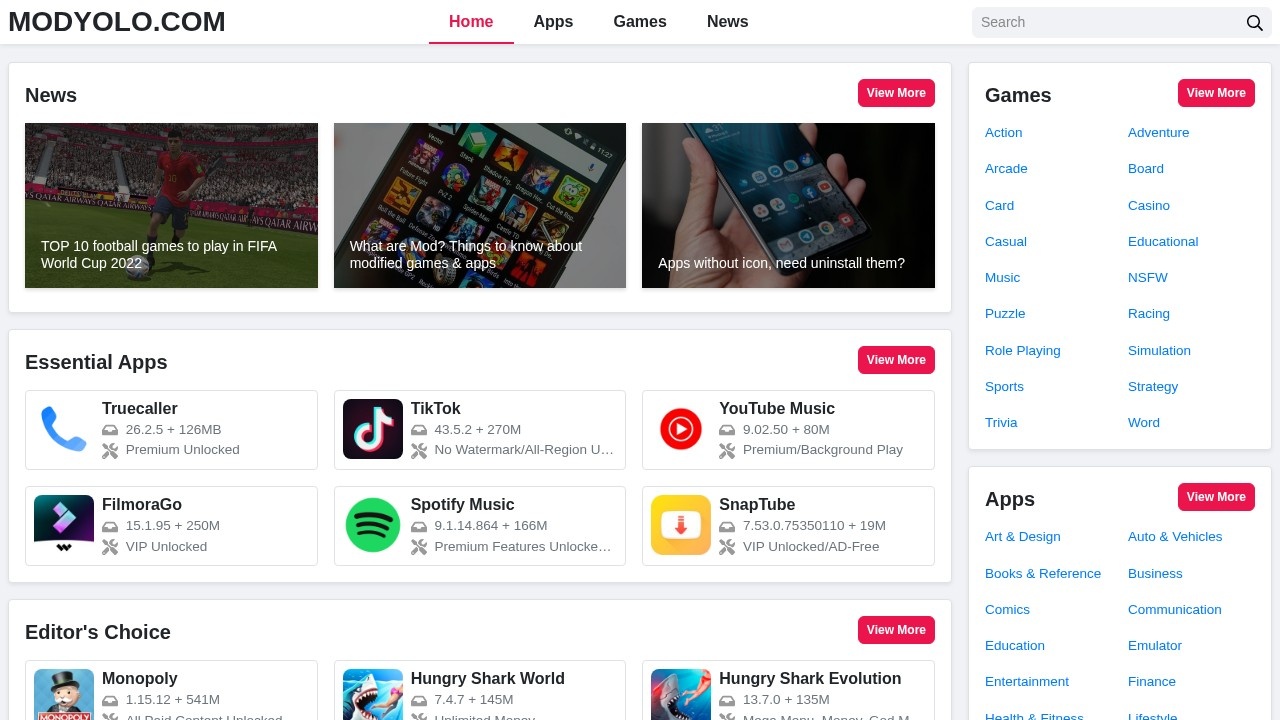Open the Monopoly game icon
Viewport: 1280px width, 720px height.
[64, 694]
